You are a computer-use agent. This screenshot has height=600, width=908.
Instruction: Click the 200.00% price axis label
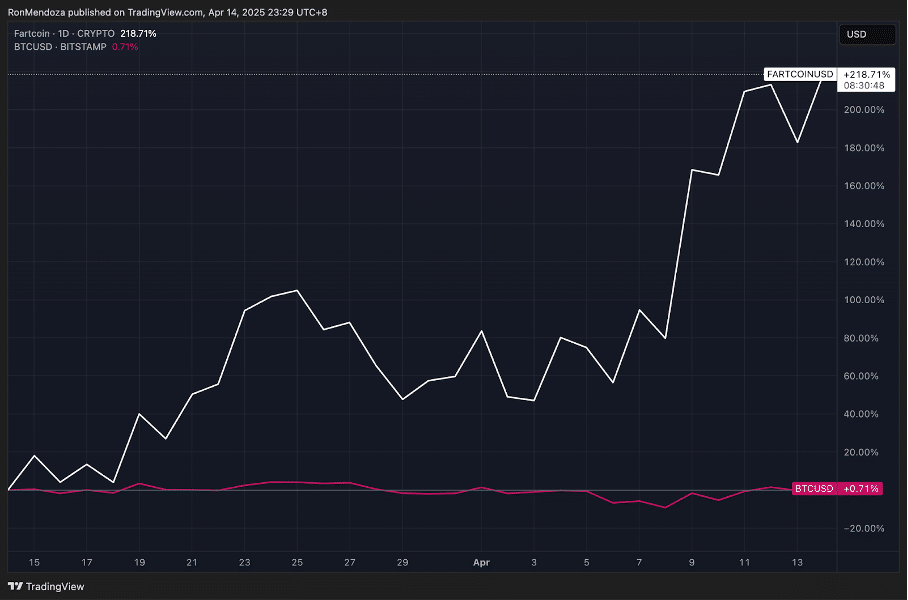point(864,109)
